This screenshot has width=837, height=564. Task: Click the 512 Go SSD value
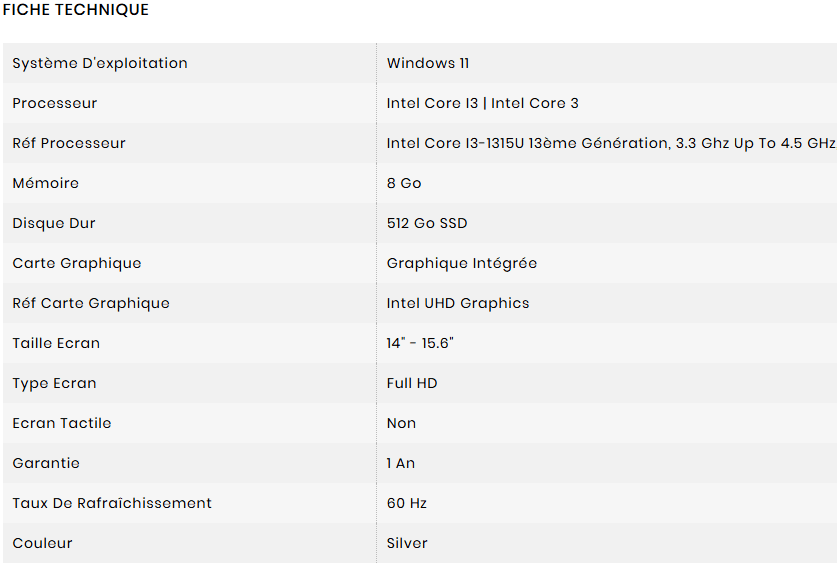427,223
